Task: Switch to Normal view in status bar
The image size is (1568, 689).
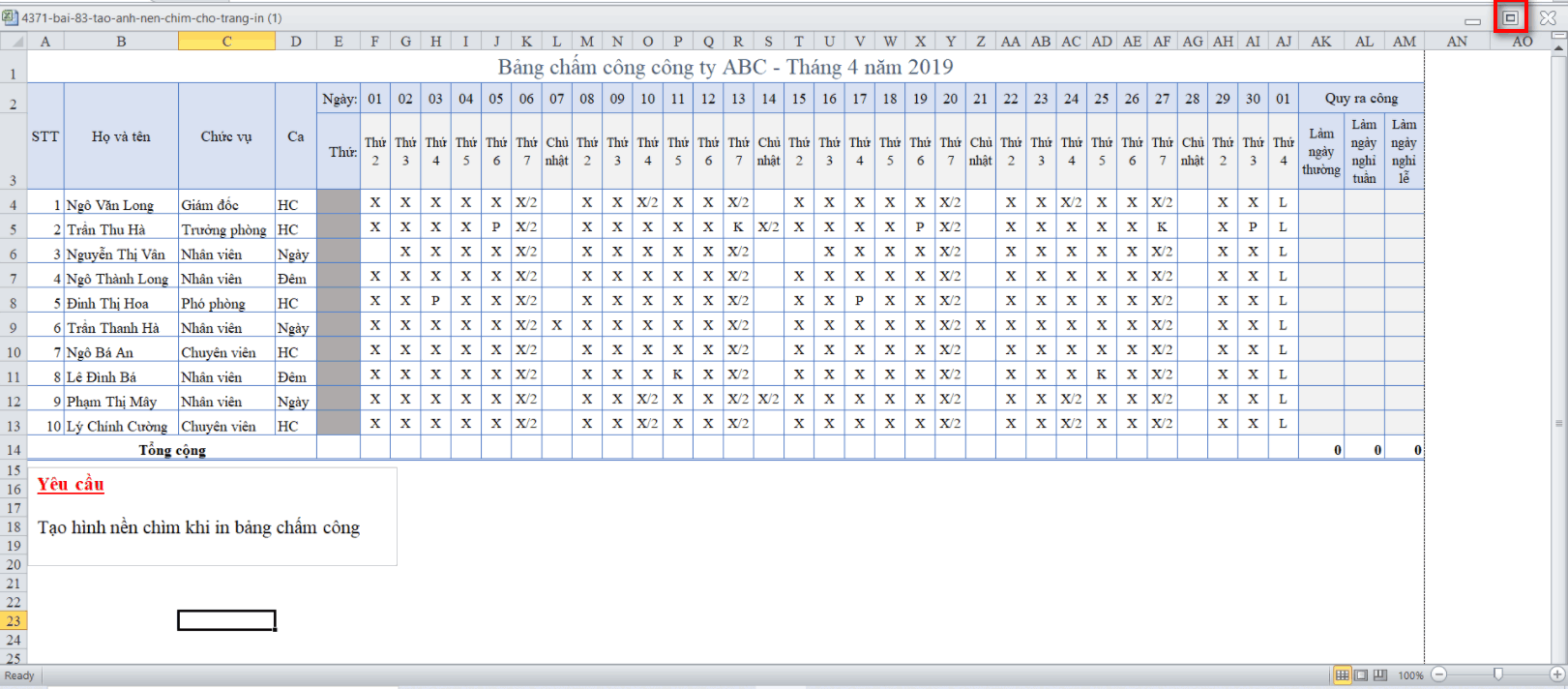Action: (x=1342, y=674)
